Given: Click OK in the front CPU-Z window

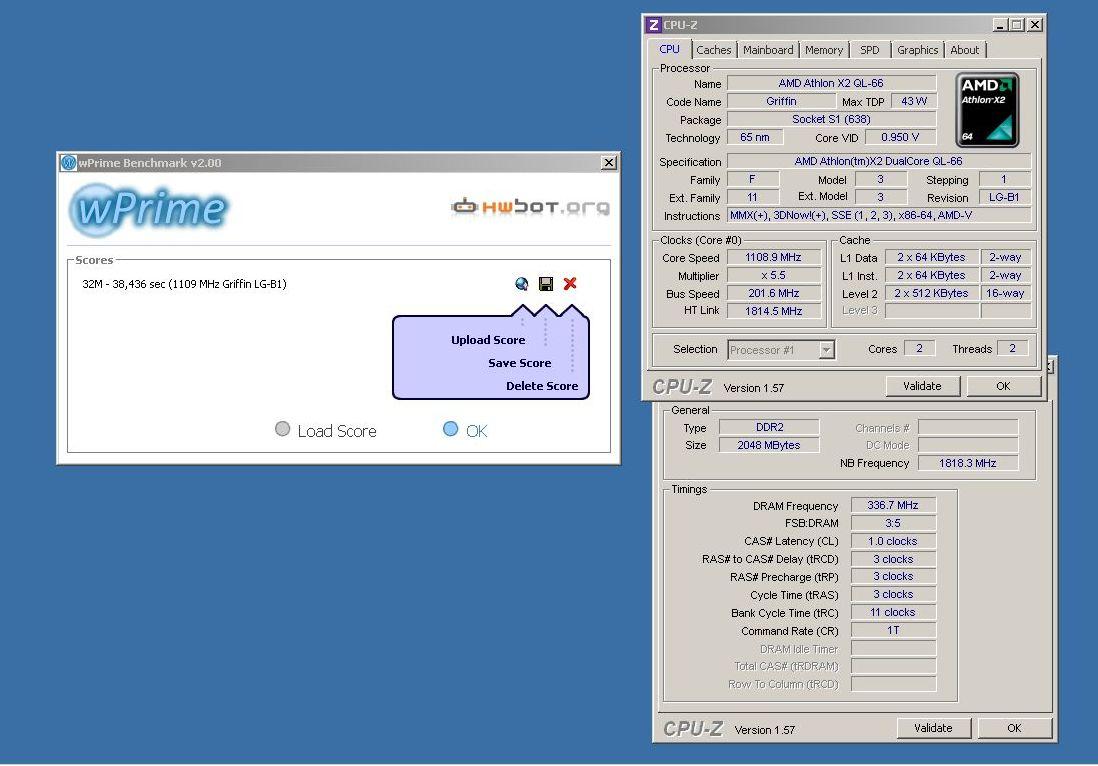Looking at the screenshot, I should click(x=1003, y=386).
